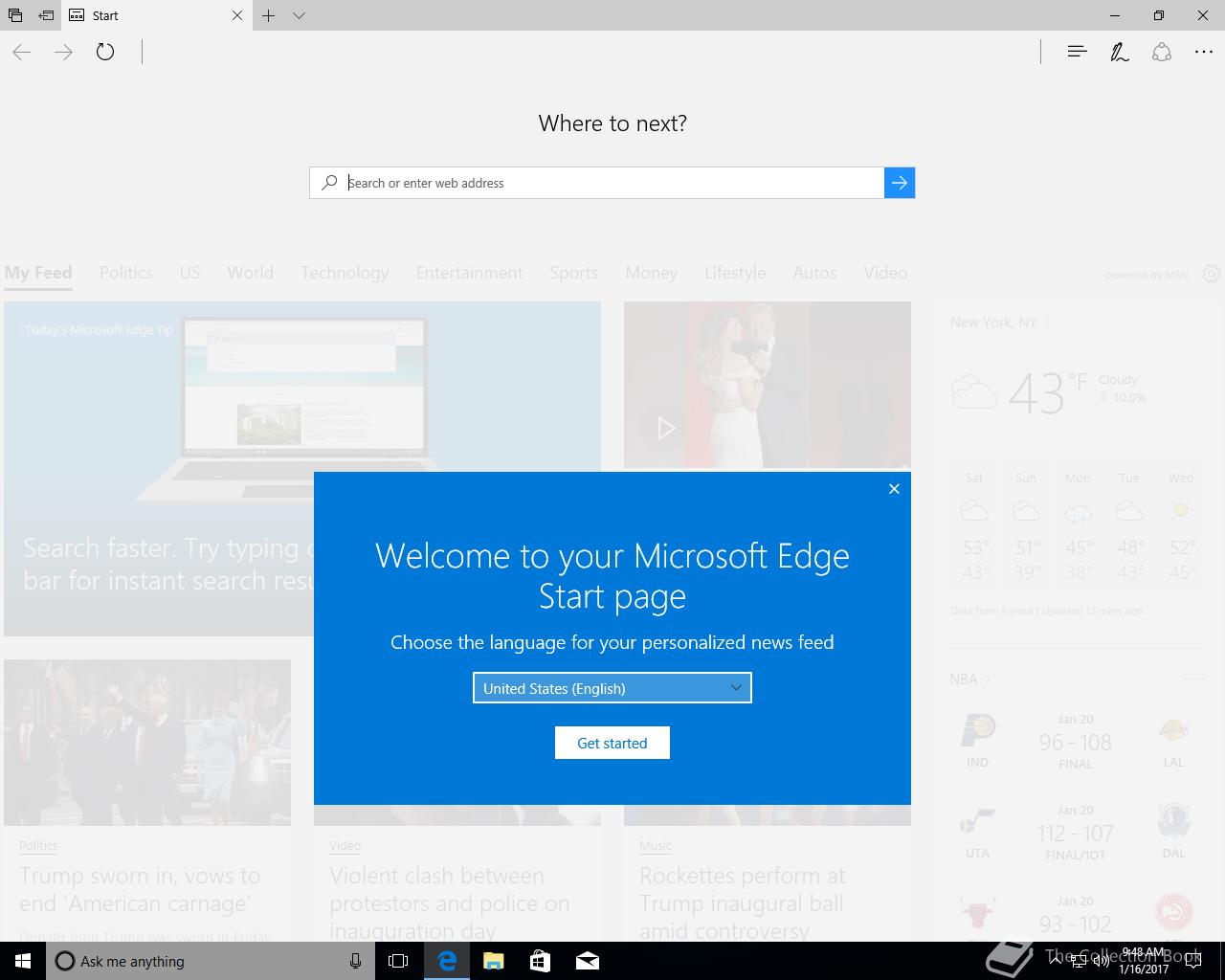This screenshot has width=1225, height=980.
Task: Select the IND vs LAL 96-108 game
Action: pos(1076,744)
